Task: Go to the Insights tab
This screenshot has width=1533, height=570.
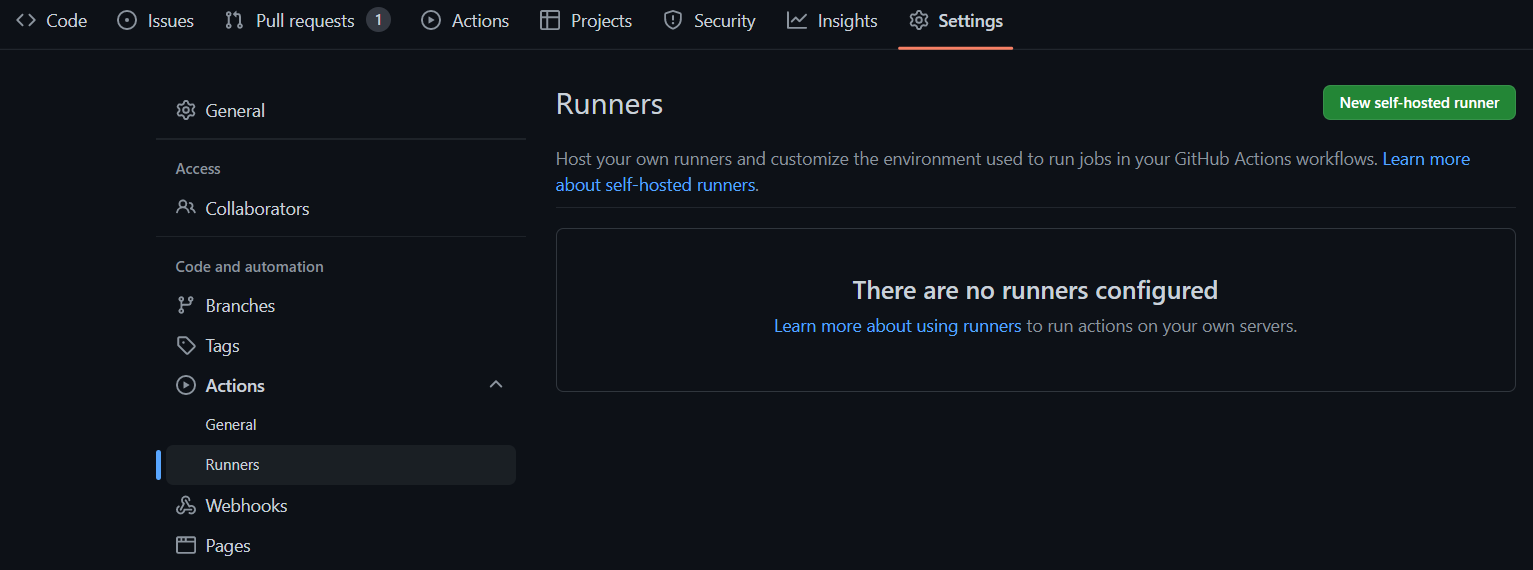Action: tap(832, 21)
